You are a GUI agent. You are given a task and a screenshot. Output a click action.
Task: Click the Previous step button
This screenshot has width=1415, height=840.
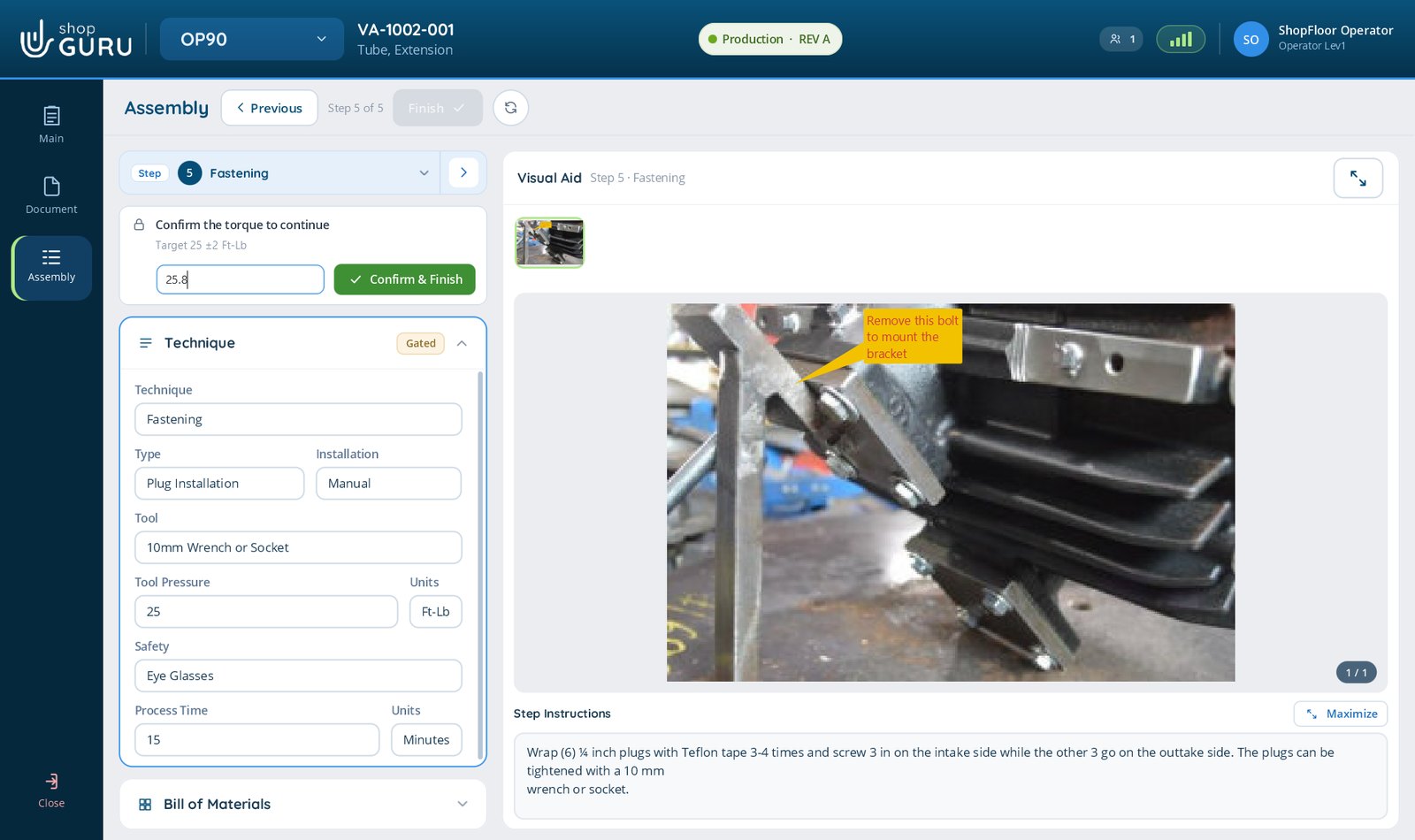pyautogui.click(x=269, y=108)
